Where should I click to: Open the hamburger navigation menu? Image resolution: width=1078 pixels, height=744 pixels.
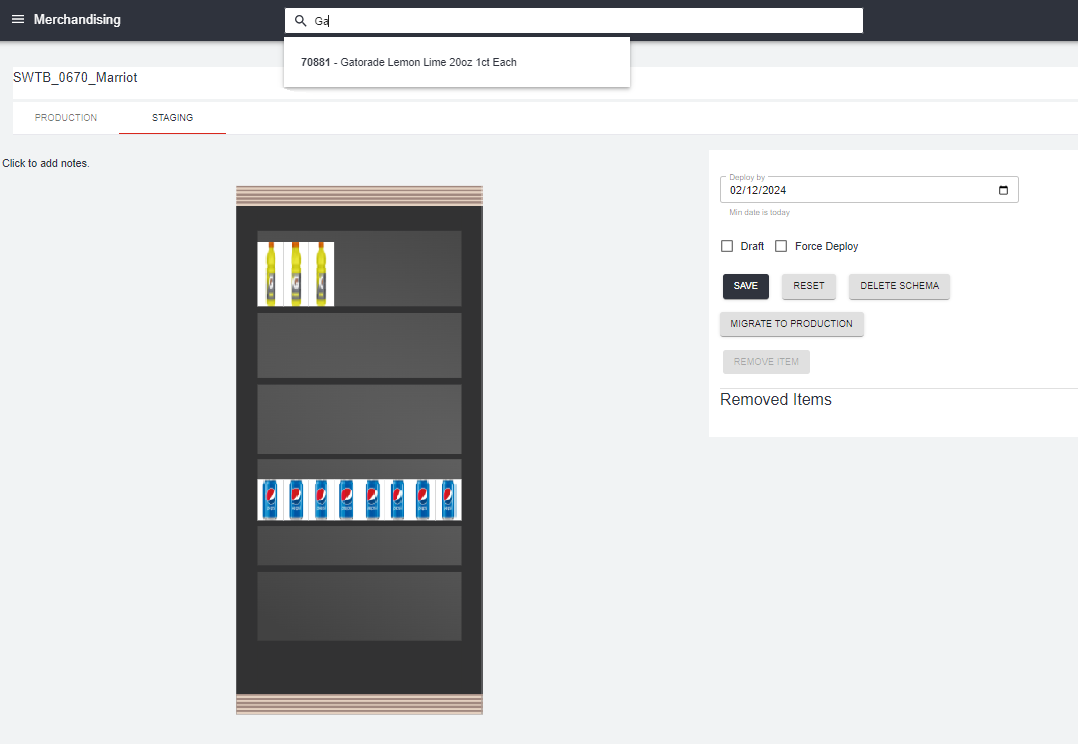pyautogui.click(x=18, y=19)
